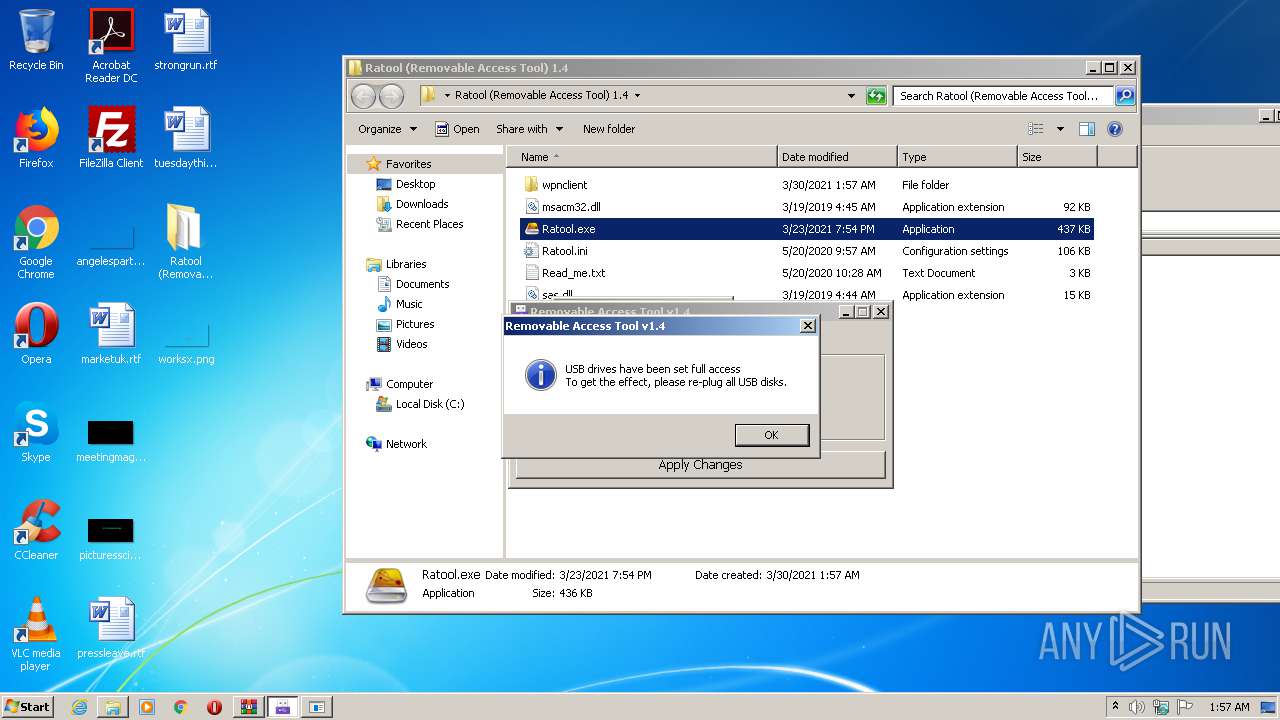Open Documents library
This screenshot has width=1280, height=720.
[422, 284]
